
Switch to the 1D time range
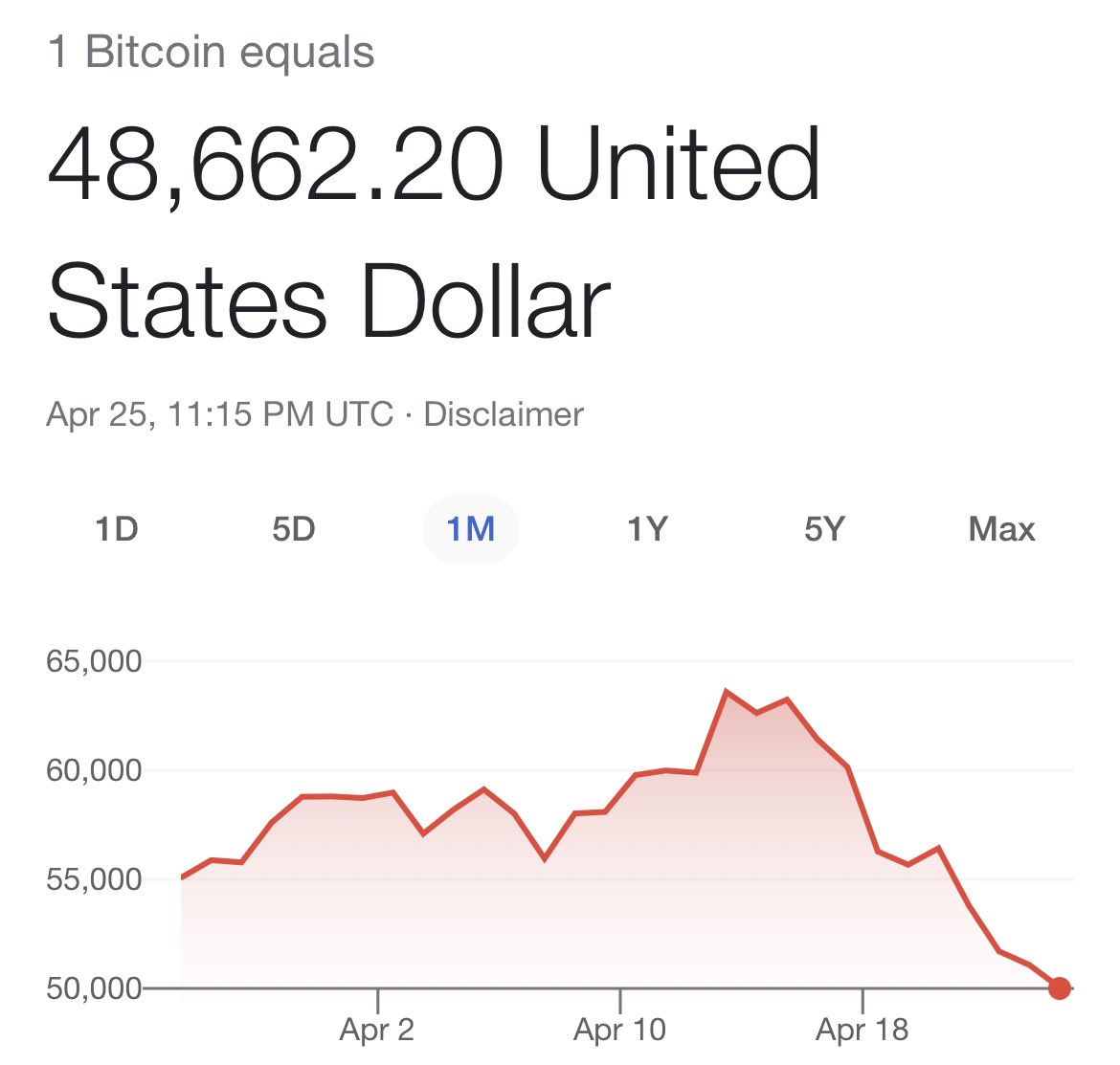tap(117, 529)
